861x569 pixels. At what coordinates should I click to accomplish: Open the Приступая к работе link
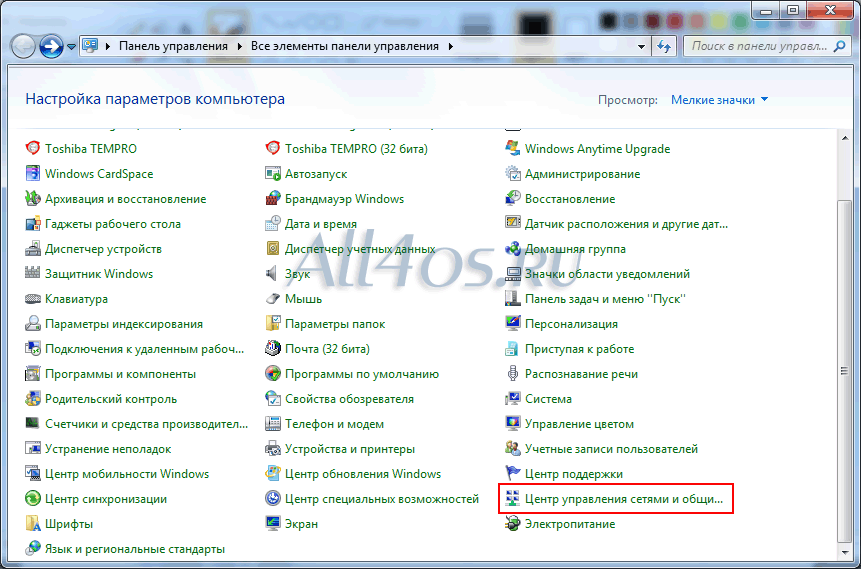click(x=579, y=349)
